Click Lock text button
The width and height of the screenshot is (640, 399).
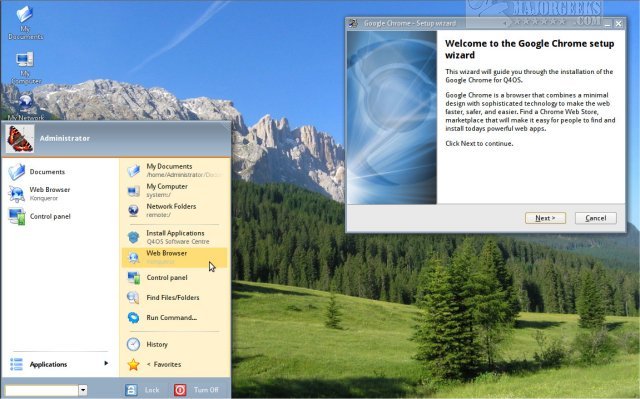(152, 390)
